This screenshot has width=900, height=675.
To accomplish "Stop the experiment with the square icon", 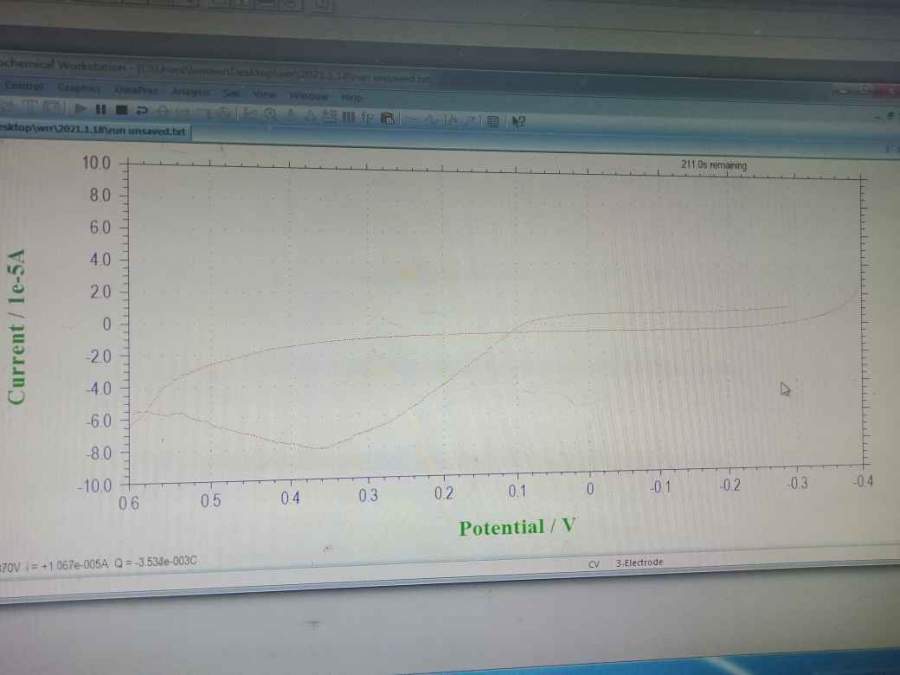I will click(121, 109).
